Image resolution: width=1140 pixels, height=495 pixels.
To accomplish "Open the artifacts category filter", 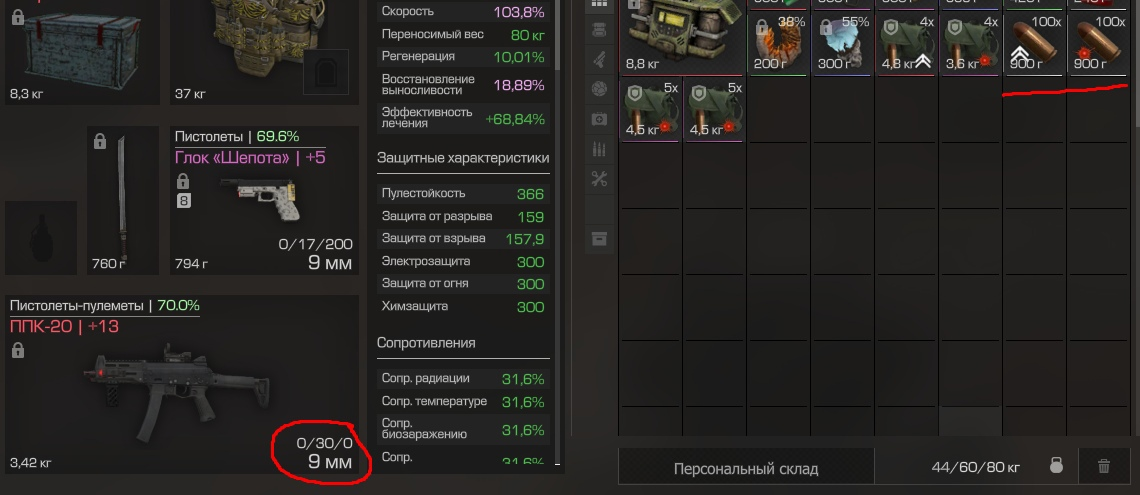I will 599,89.
